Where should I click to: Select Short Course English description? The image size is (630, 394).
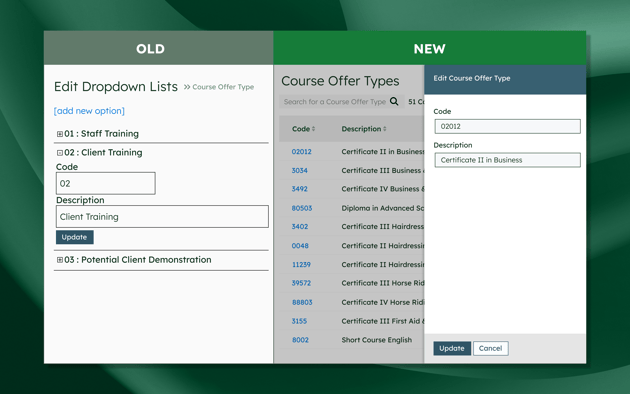click(376, 340)
